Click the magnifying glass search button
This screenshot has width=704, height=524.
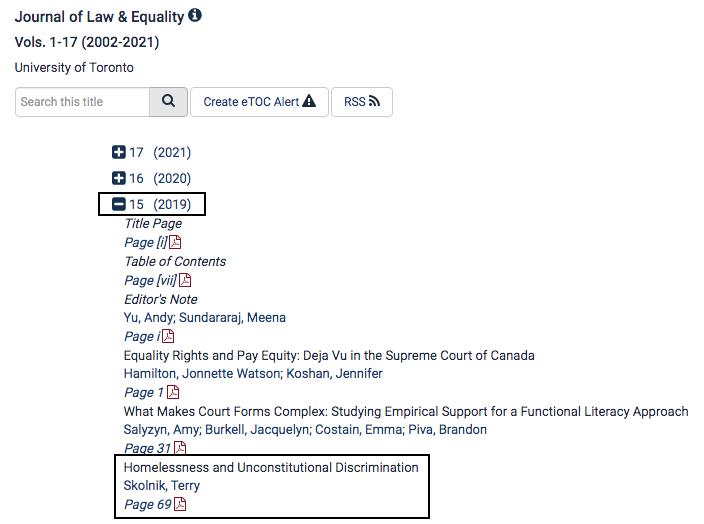pos(168,102)
